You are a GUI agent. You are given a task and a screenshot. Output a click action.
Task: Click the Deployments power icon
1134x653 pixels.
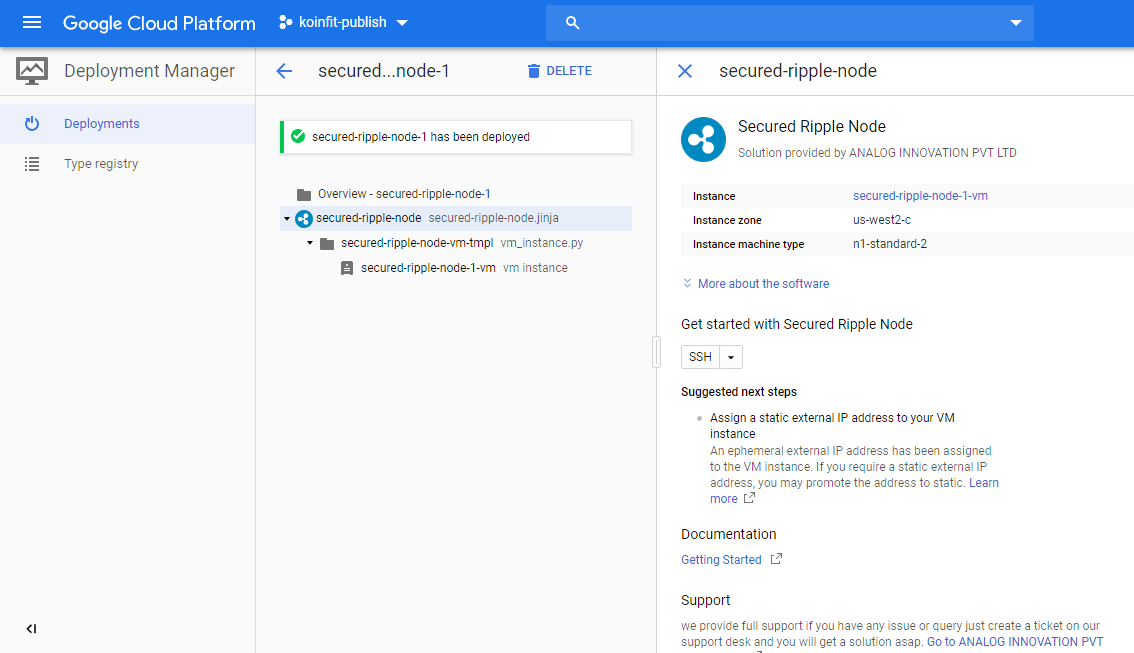pos(32,124)
